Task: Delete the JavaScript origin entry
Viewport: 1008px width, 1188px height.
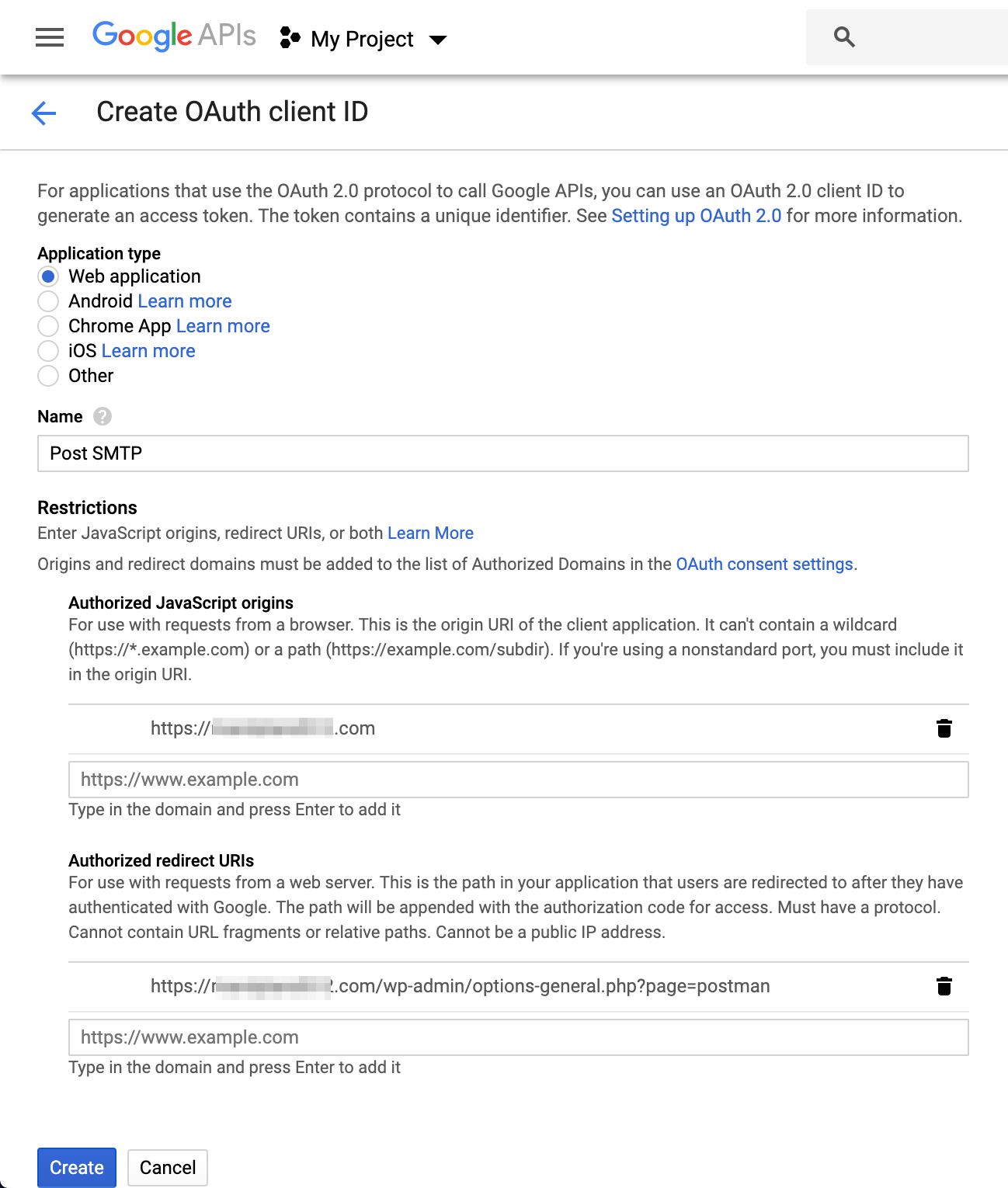Action: [944, 728]
